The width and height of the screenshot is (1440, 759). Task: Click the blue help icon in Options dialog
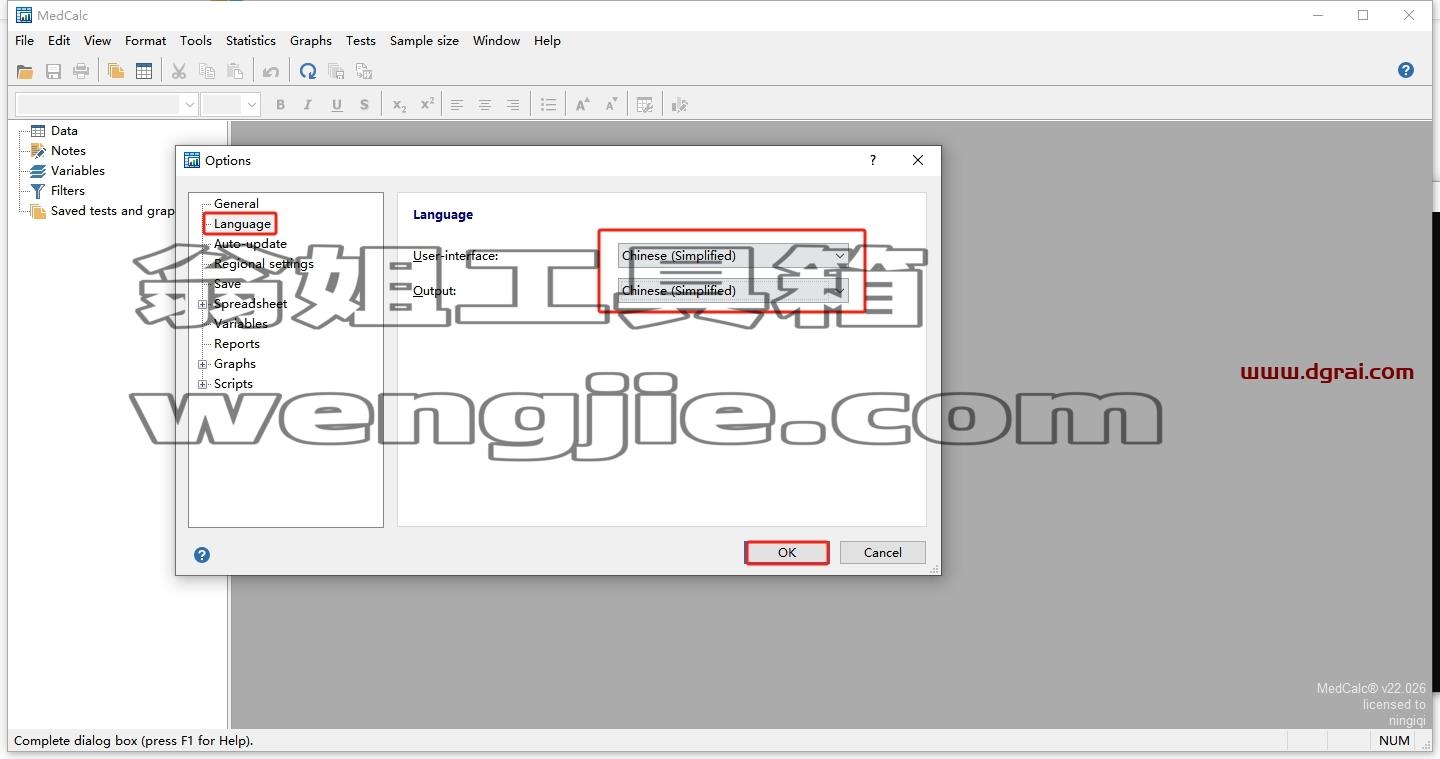(202, 555)
